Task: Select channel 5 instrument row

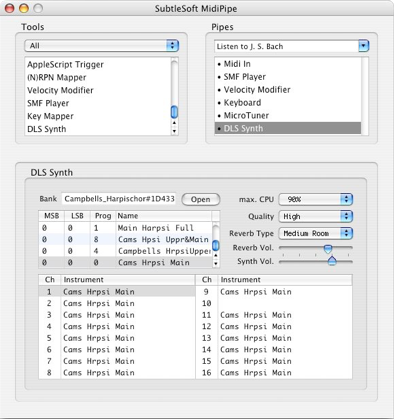Action: click(117, 338)
